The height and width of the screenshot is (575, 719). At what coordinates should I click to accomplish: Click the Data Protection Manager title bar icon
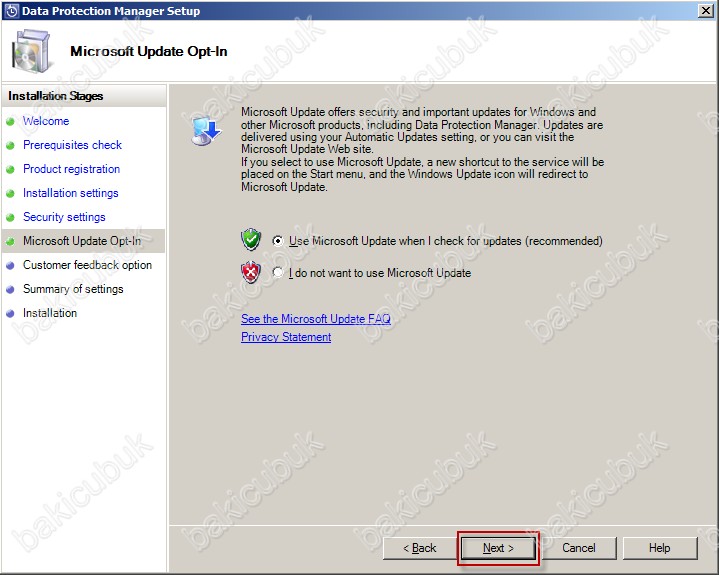(x=11, y=11)
